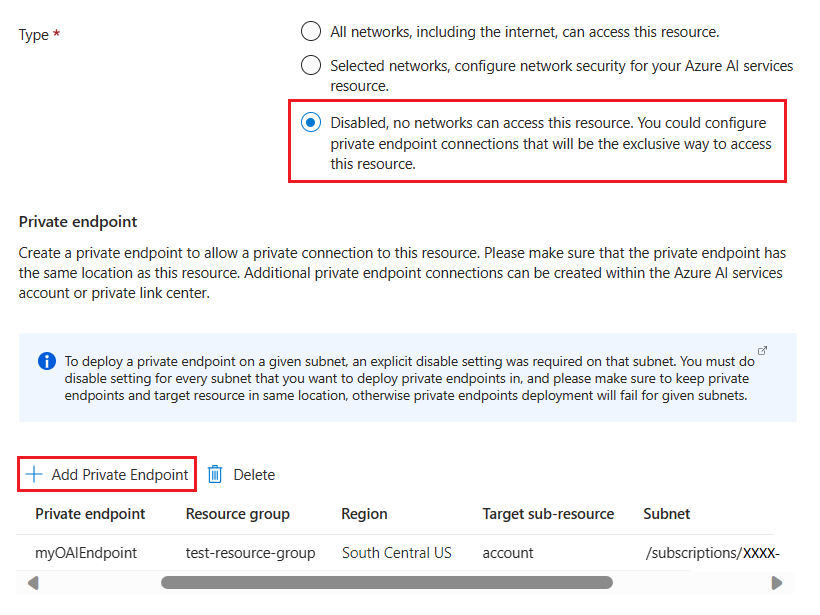This screenshot has height=615, width=820.
Task: Click the test-resource-group cell
Action: [248, 552]
